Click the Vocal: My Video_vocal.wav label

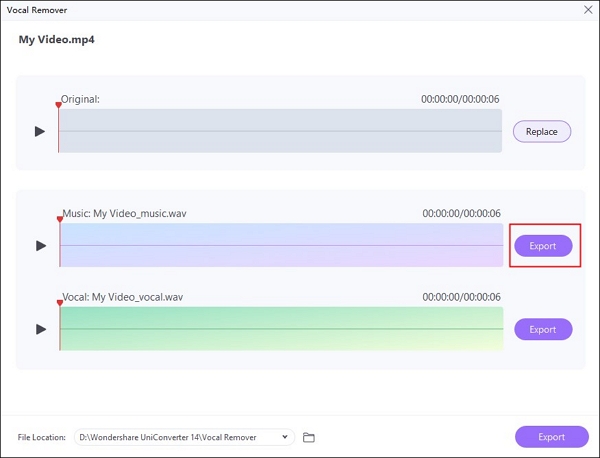coord(122,297)
